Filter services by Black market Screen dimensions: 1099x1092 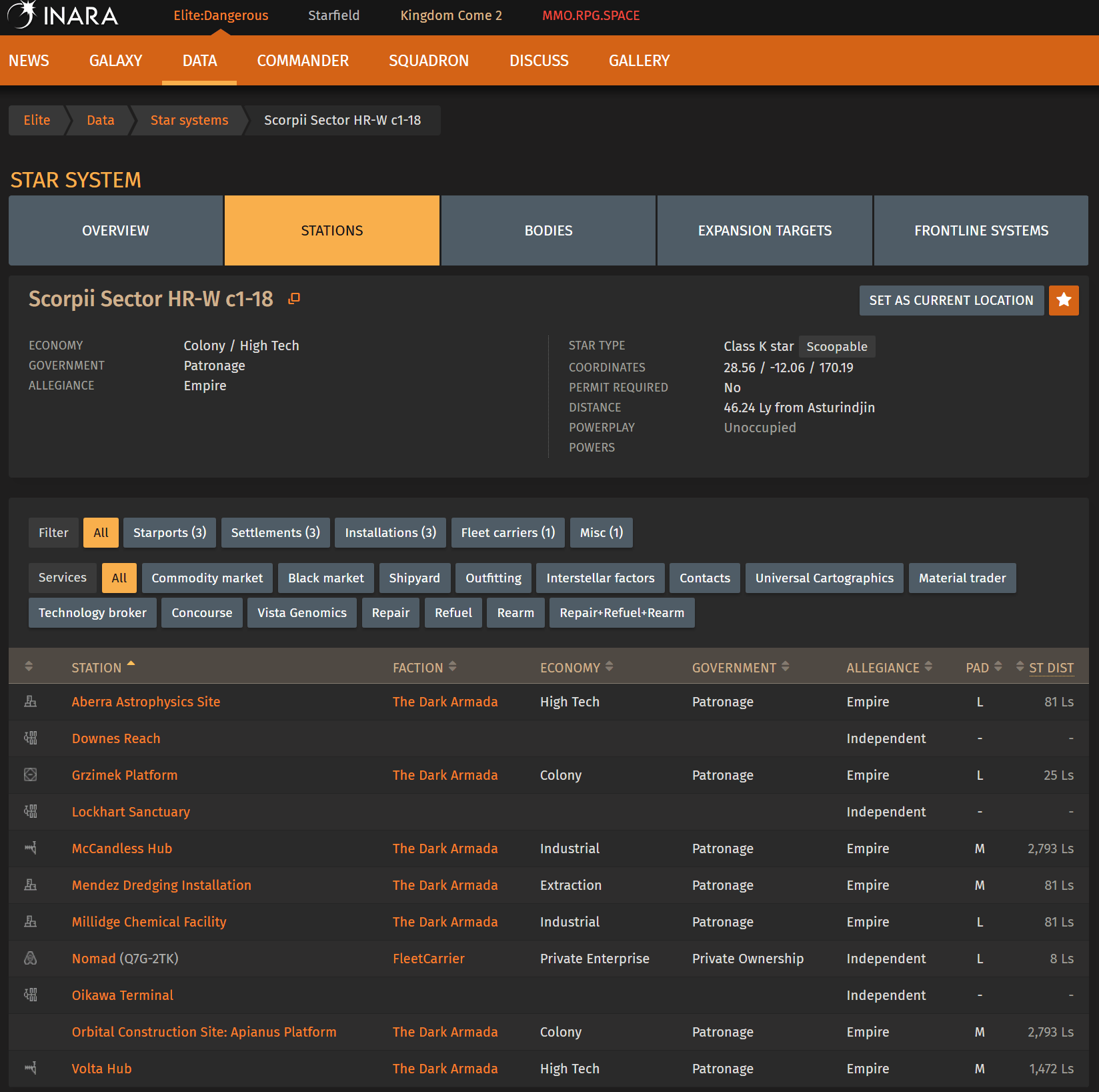pos(326,578)
